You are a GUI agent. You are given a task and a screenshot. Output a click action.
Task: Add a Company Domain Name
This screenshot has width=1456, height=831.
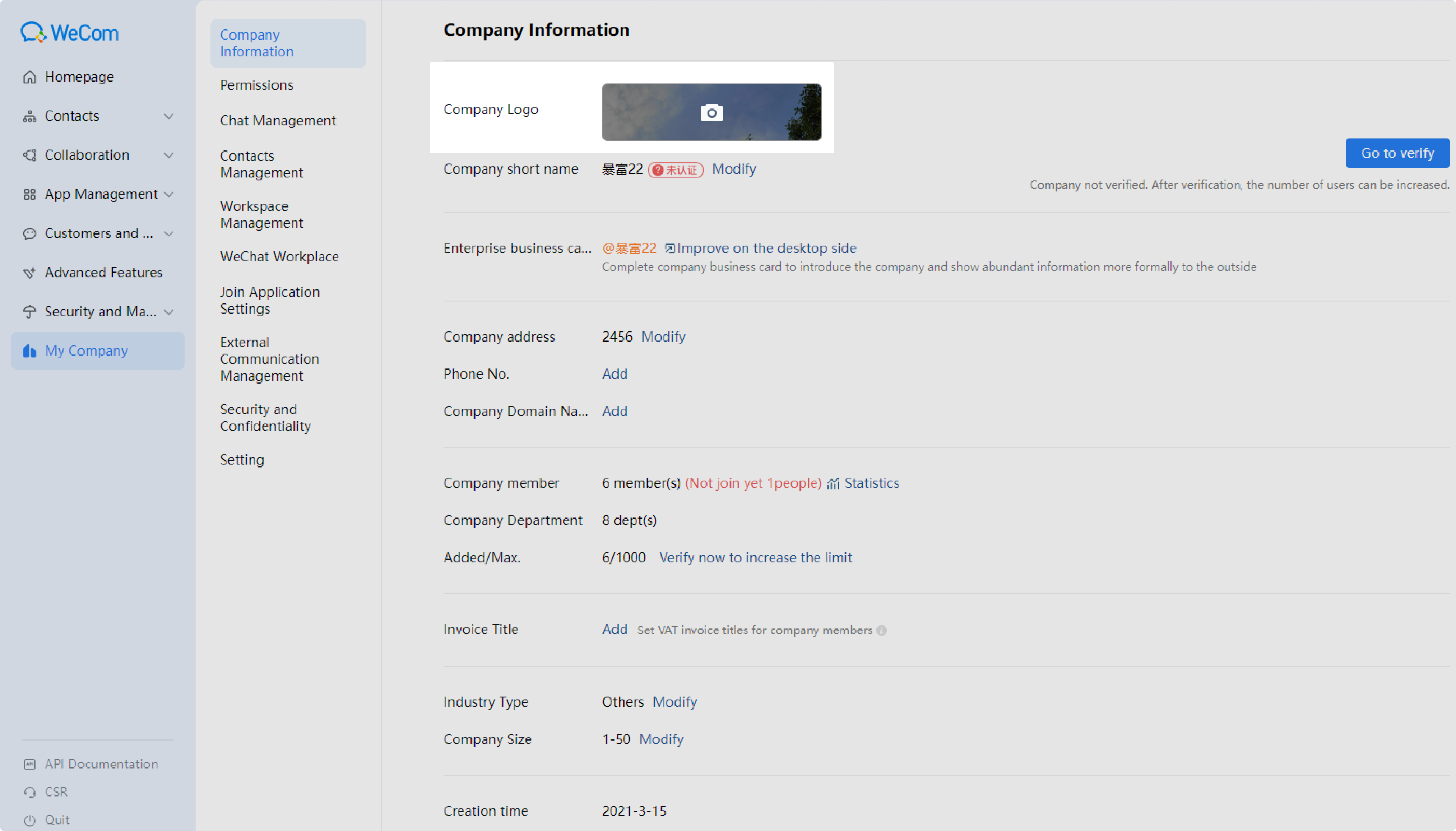click(615, 412)
